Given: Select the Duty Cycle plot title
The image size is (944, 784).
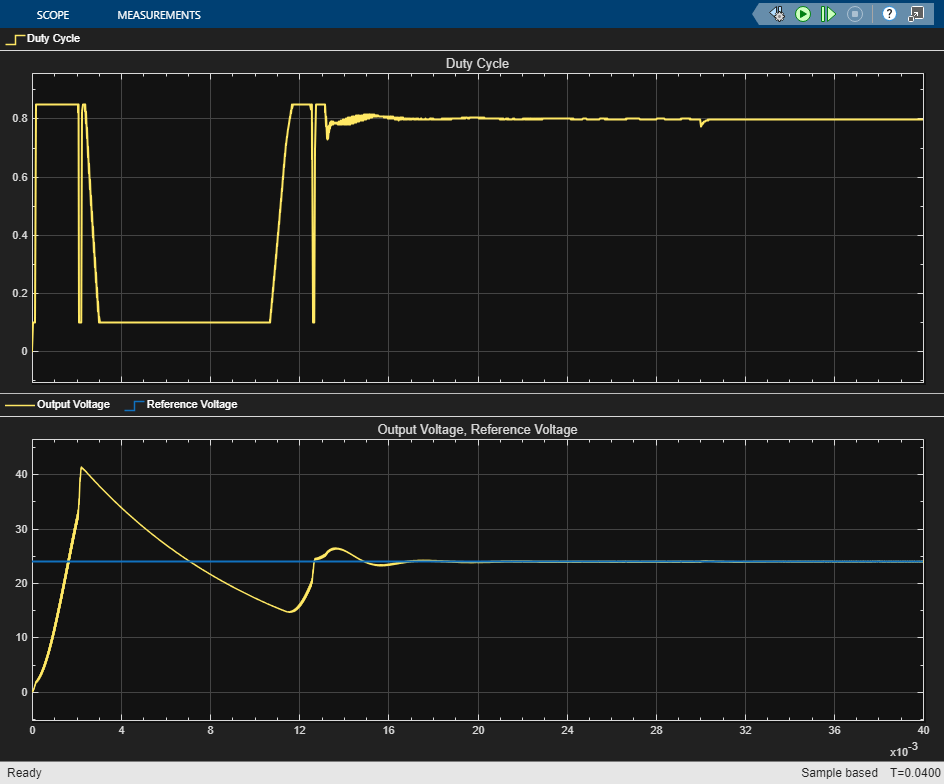Looking at the screenshot, I should click(477, 64).
